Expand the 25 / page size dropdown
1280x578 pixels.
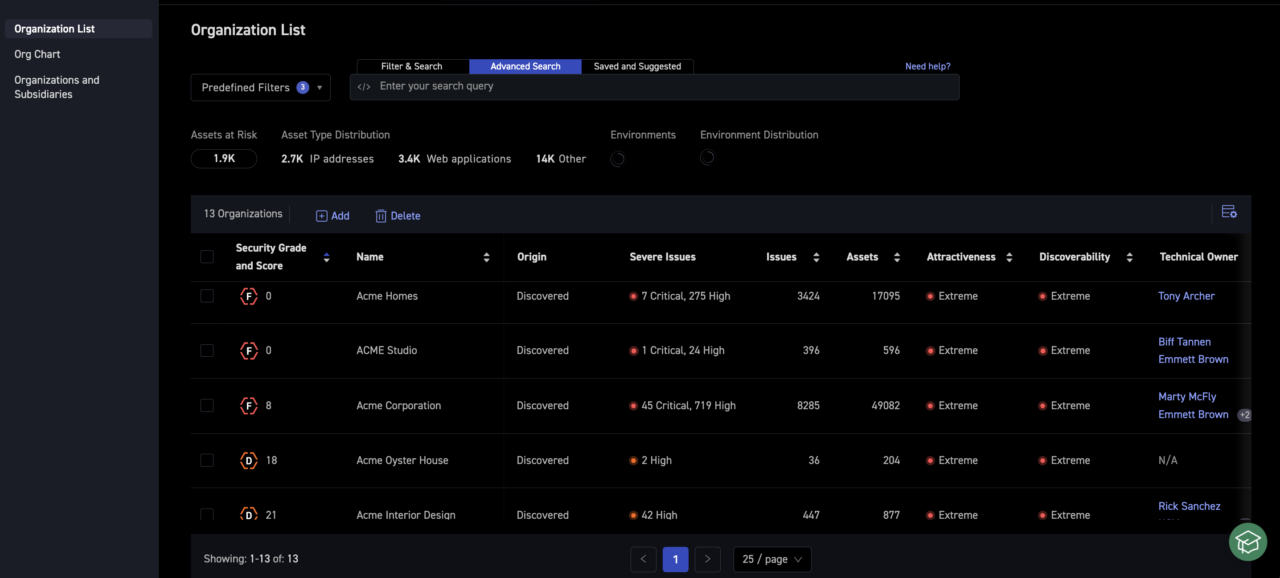click(x=772, y=560)
